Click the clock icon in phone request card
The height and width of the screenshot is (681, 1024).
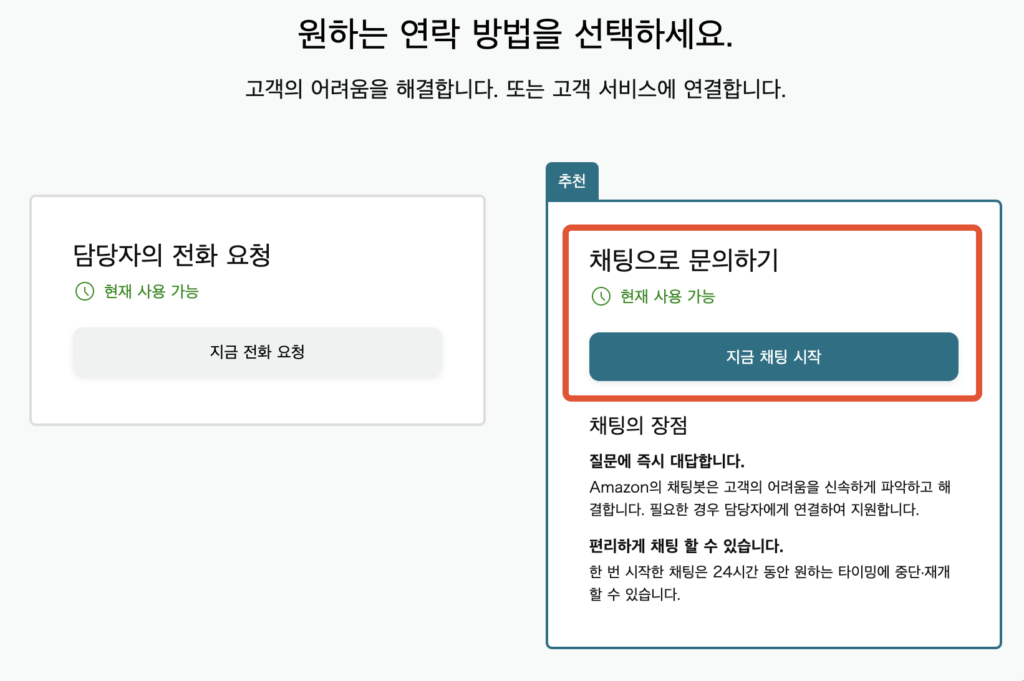click(x=84, y=291)
